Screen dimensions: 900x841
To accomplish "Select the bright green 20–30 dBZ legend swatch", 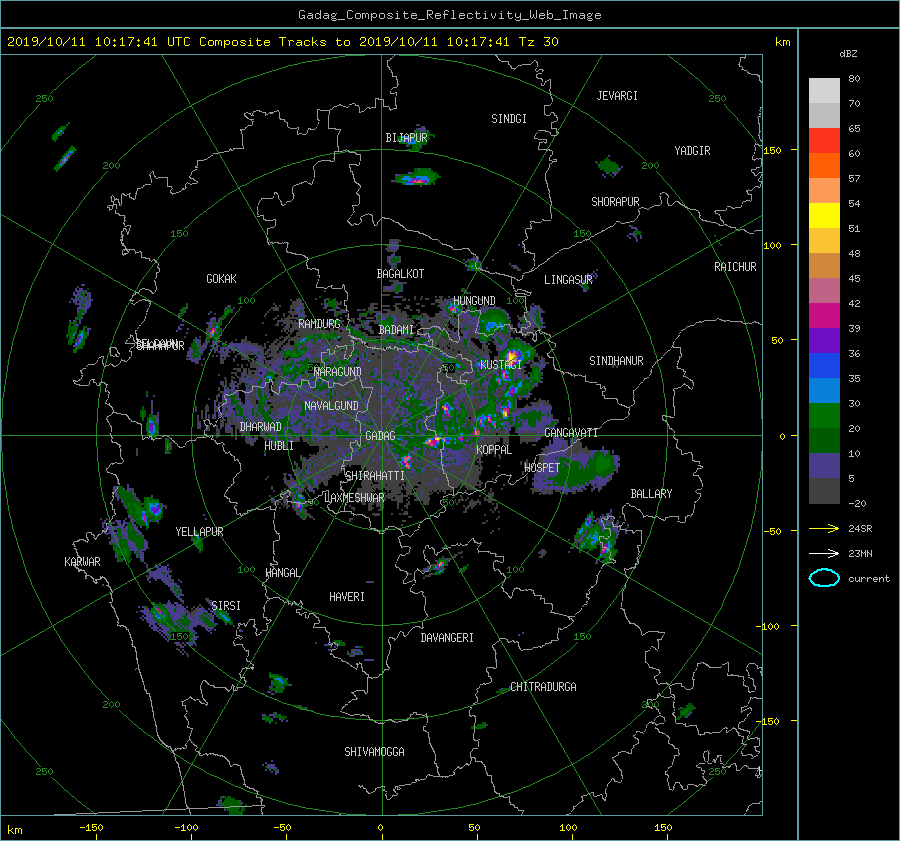I will (824, 416).
